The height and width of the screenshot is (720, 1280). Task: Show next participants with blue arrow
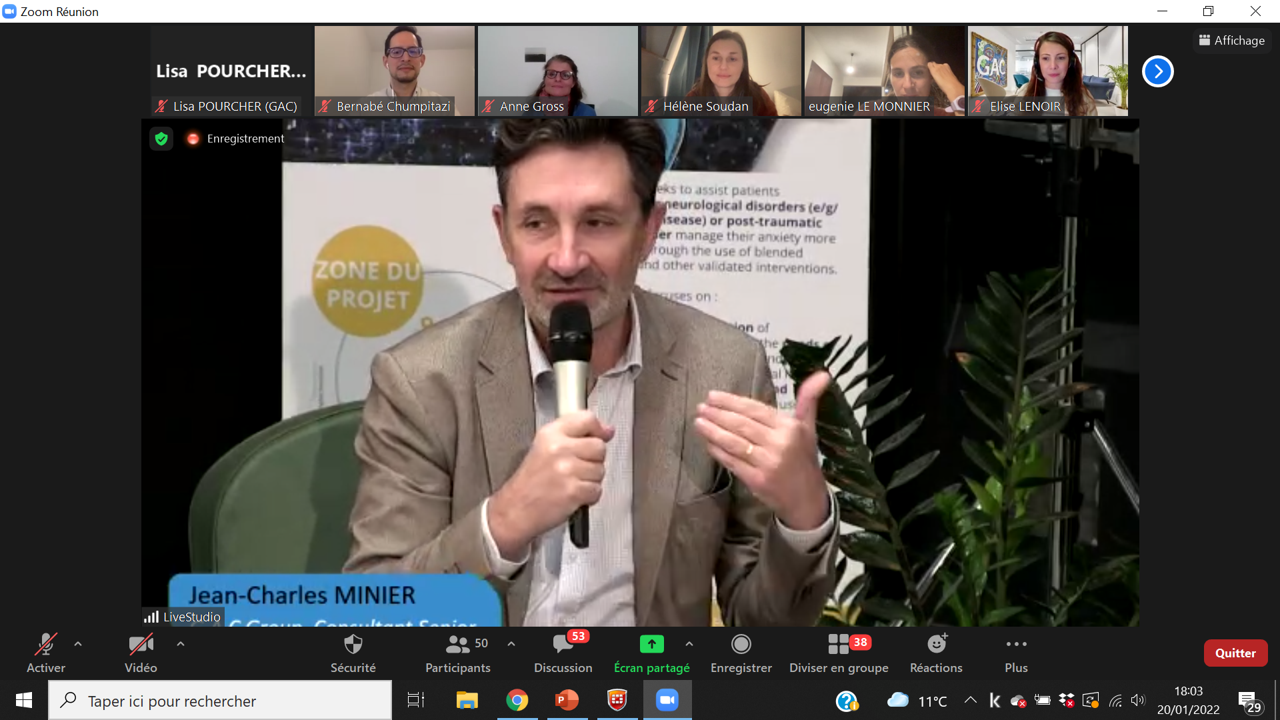click(1157, 71)
